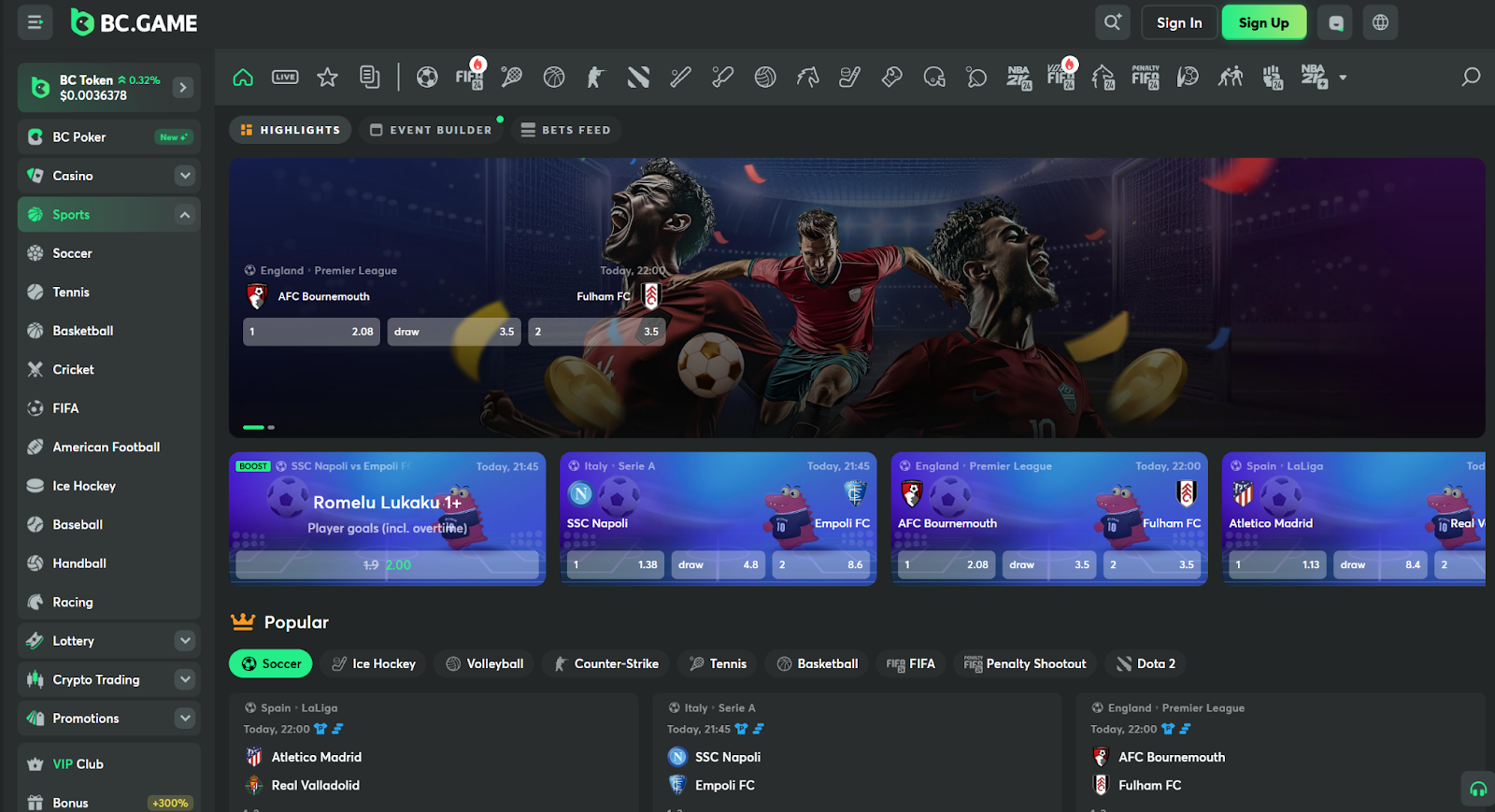Click the Sign In button

point(1179,22)
